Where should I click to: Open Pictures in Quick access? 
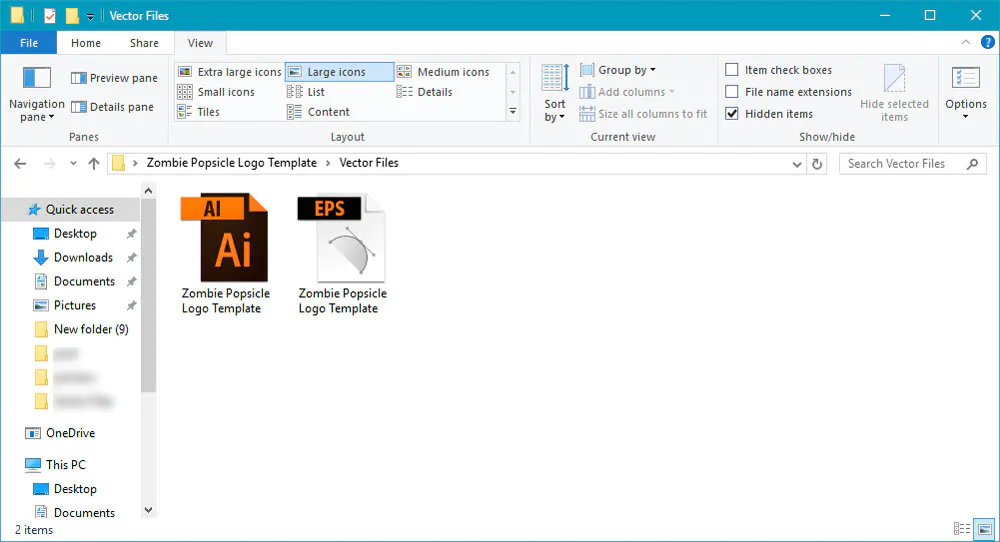coord(75,305)
